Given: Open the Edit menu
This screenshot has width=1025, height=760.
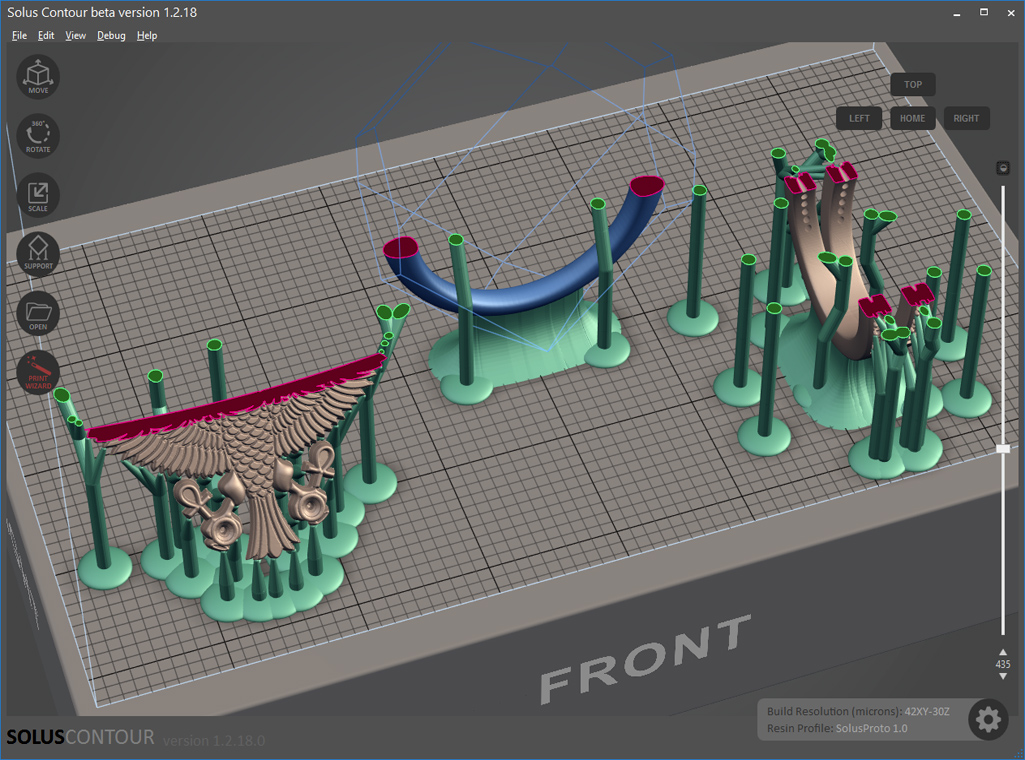Looking at the screenshot, I should [46, 35].
